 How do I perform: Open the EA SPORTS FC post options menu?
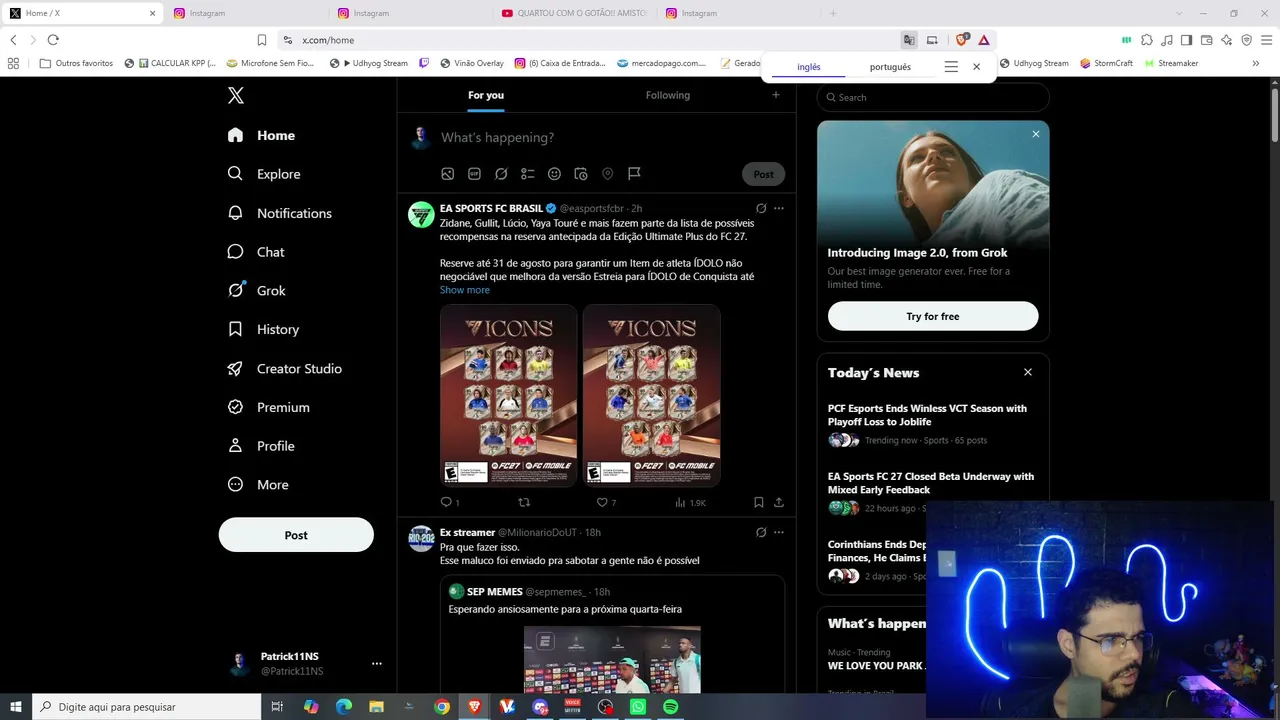click(x=779, y=209)
